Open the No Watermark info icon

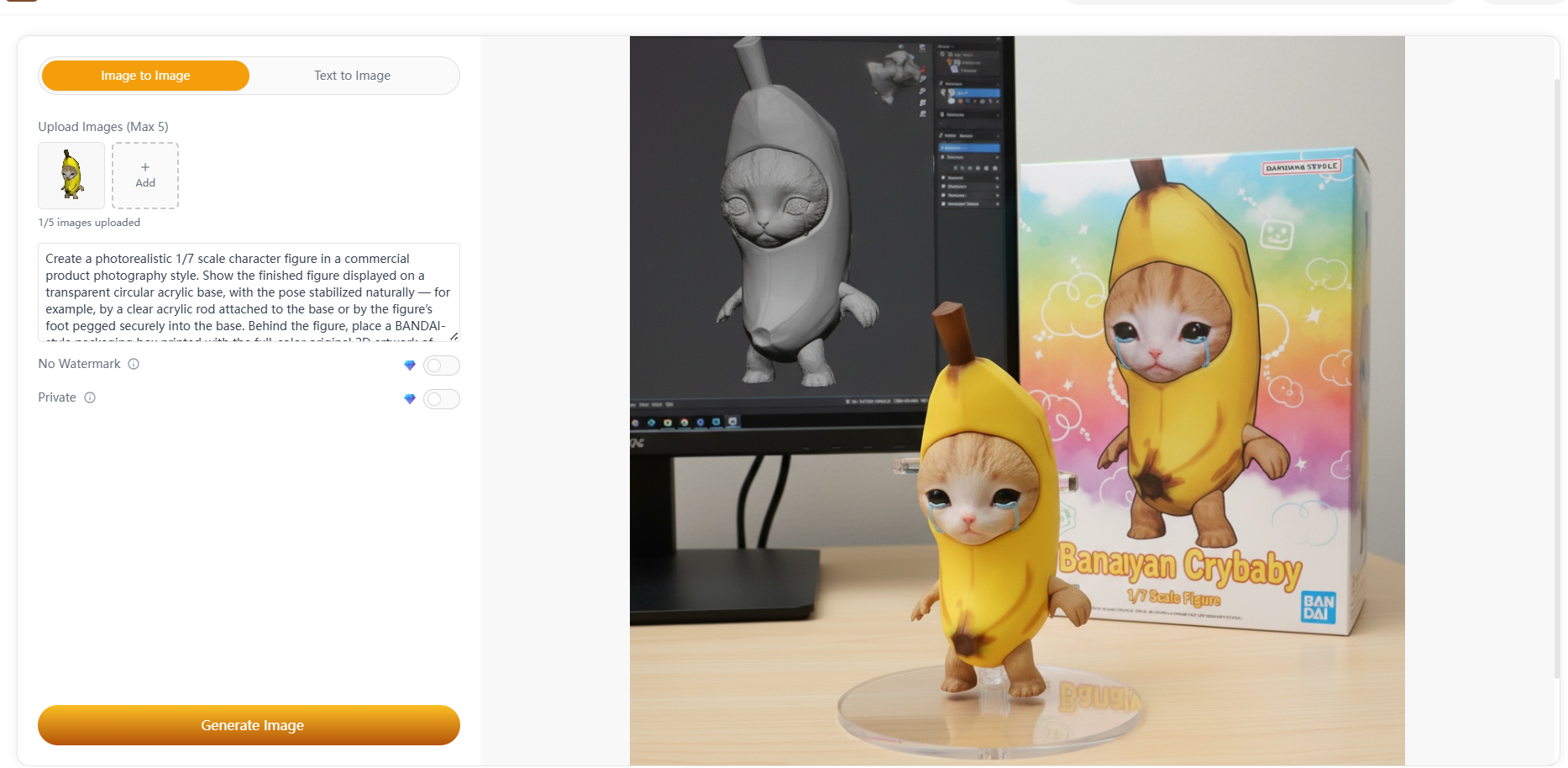tap(134, 364)
